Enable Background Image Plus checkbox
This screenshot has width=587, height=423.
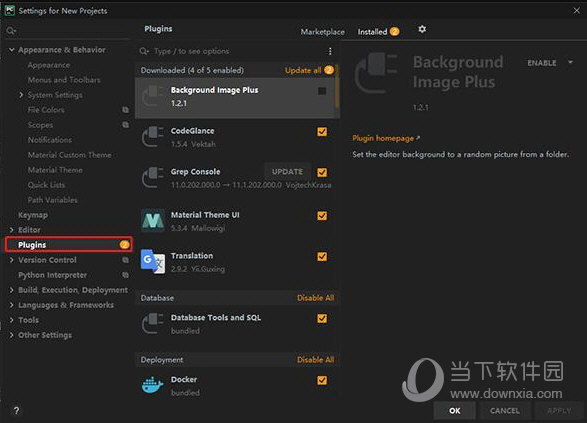point(322,91)
